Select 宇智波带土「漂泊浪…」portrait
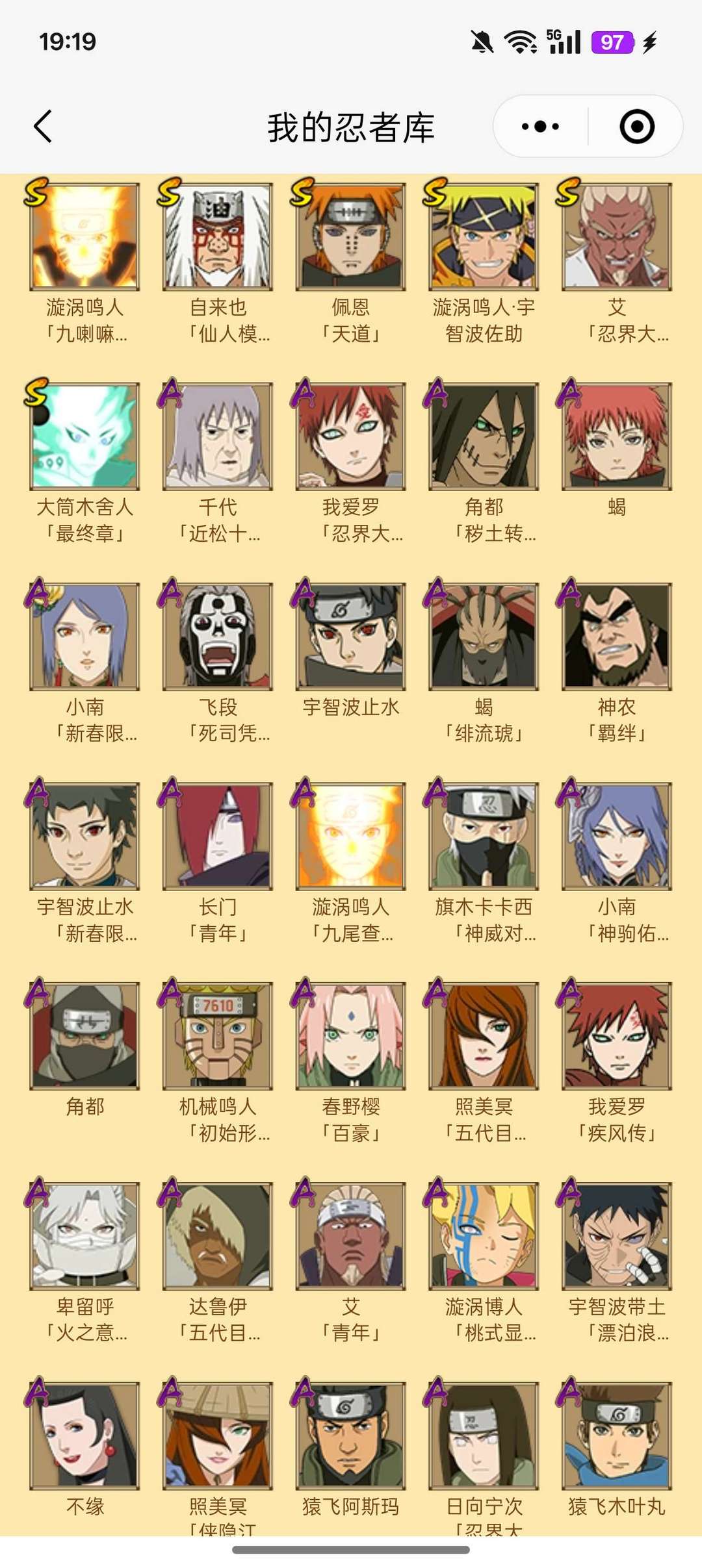Image resolution: width=702 pixels, height=1568 pixels. click(617, 1236)
